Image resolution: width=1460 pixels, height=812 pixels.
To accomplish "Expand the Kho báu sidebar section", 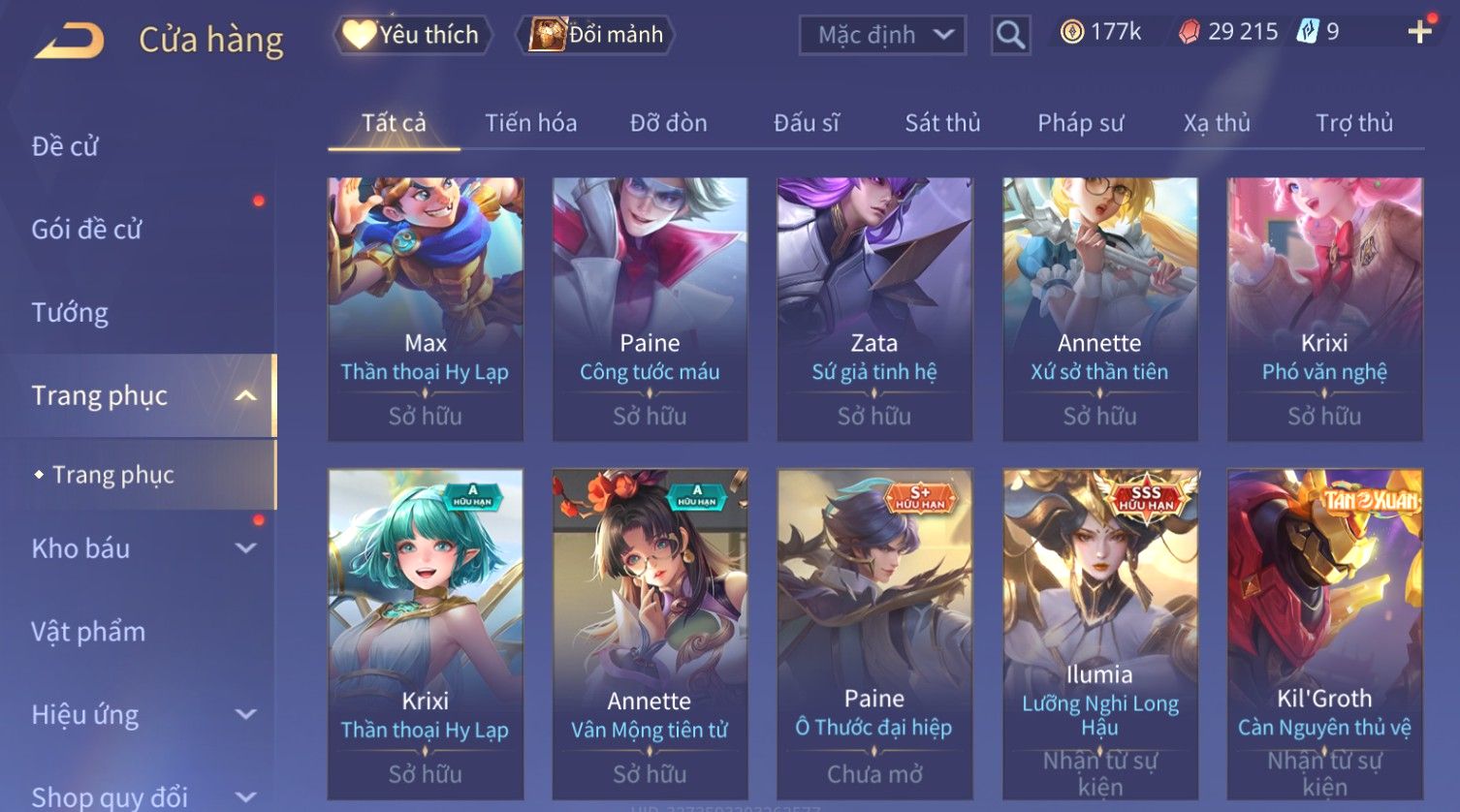I will (x=246, y=548).
